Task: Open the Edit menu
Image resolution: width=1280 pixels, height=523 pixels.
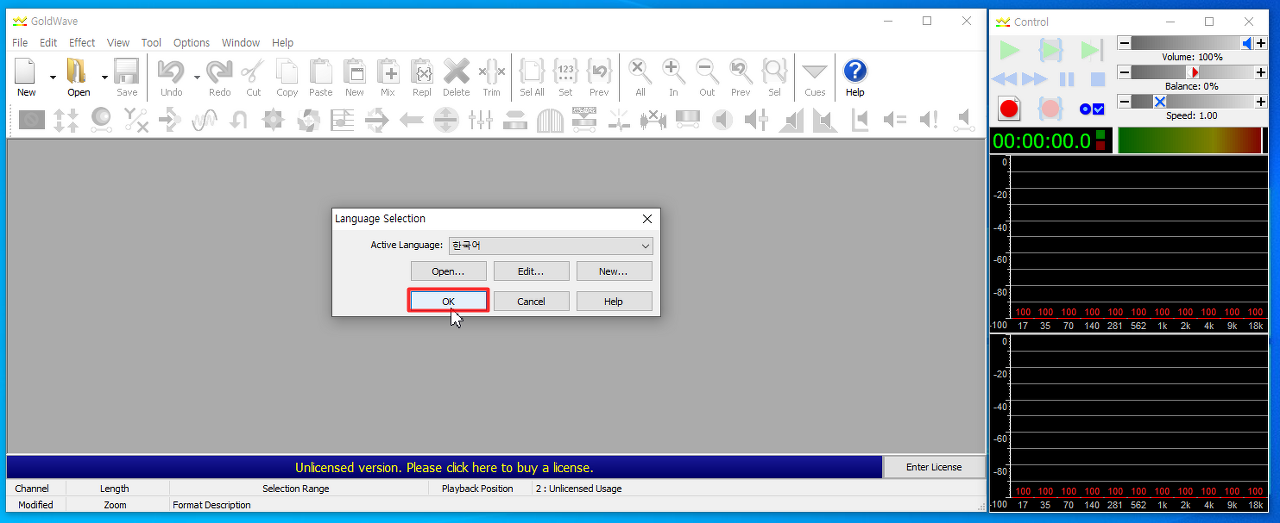Action: click(48, 43)
